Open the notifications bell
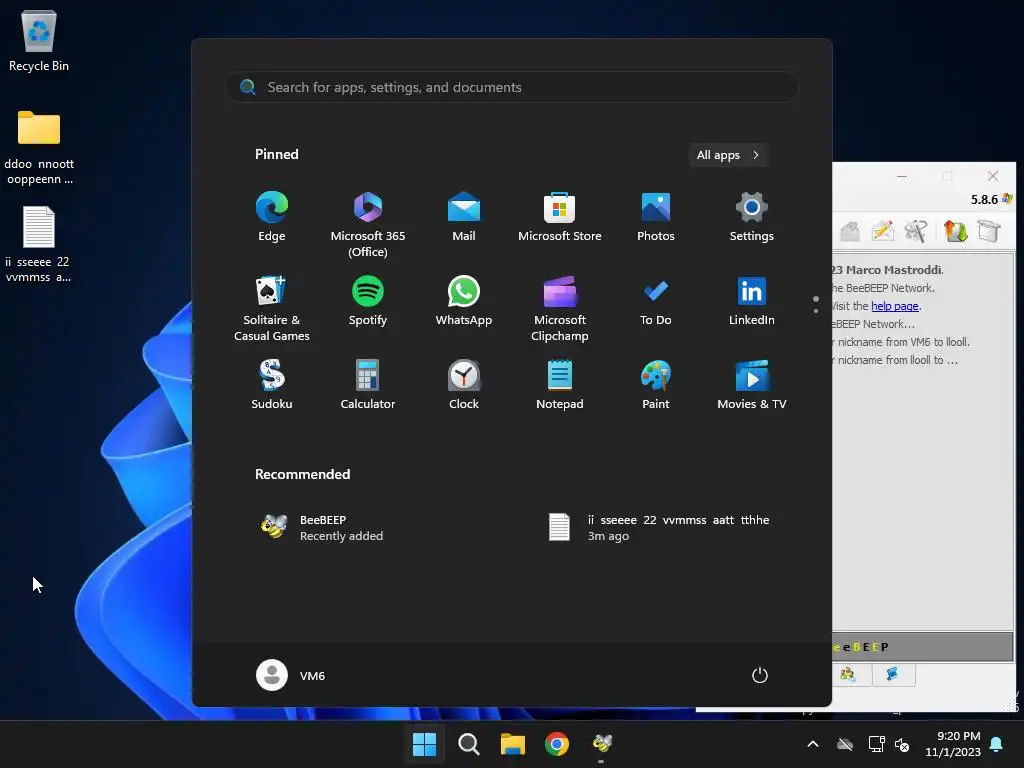 pos(997,744)
